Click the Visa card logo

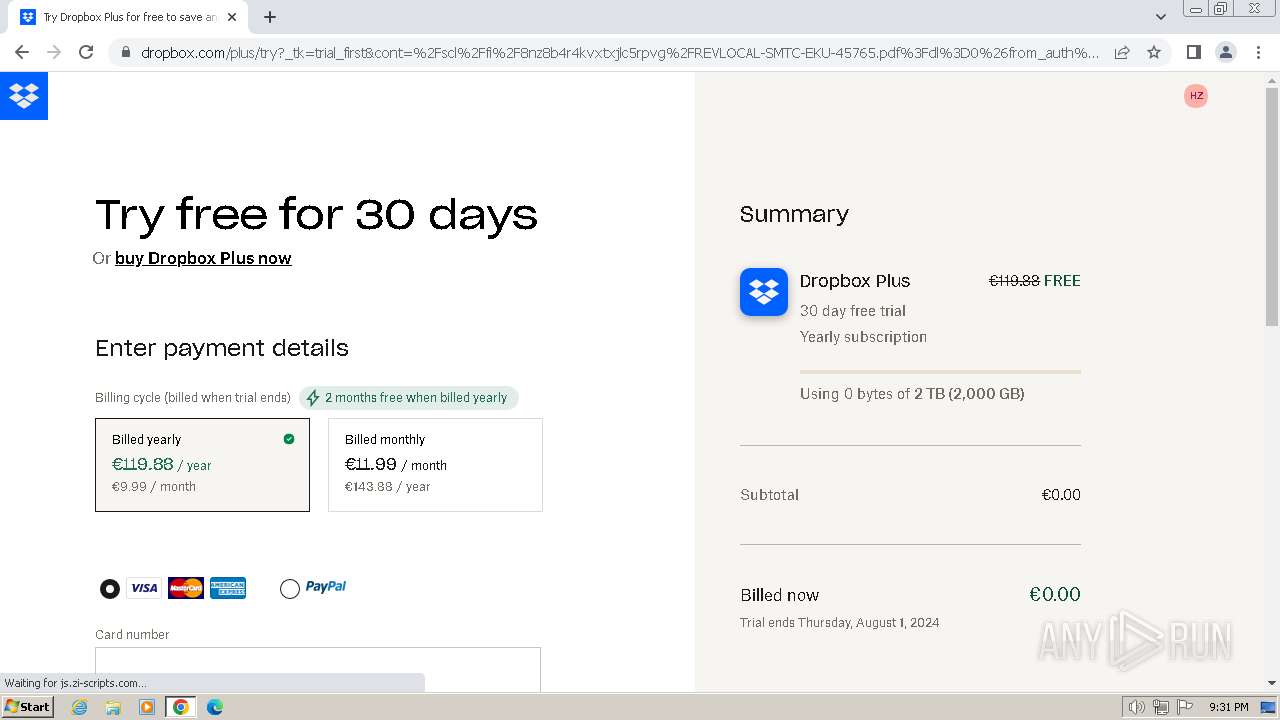[144, 588]
